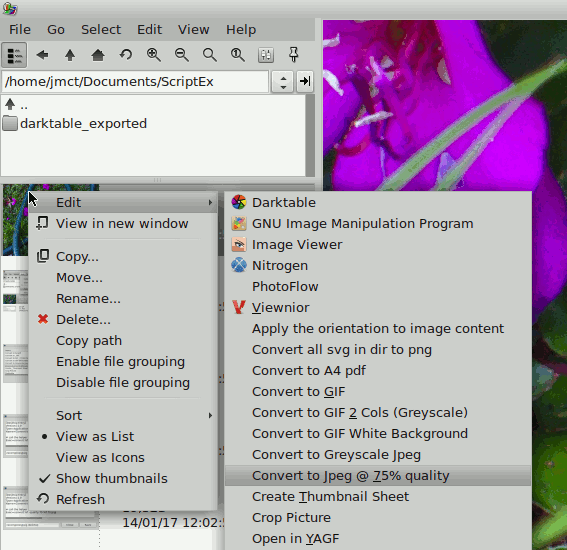Toggle Show thumbnails checkmark

tap(123, 478)
